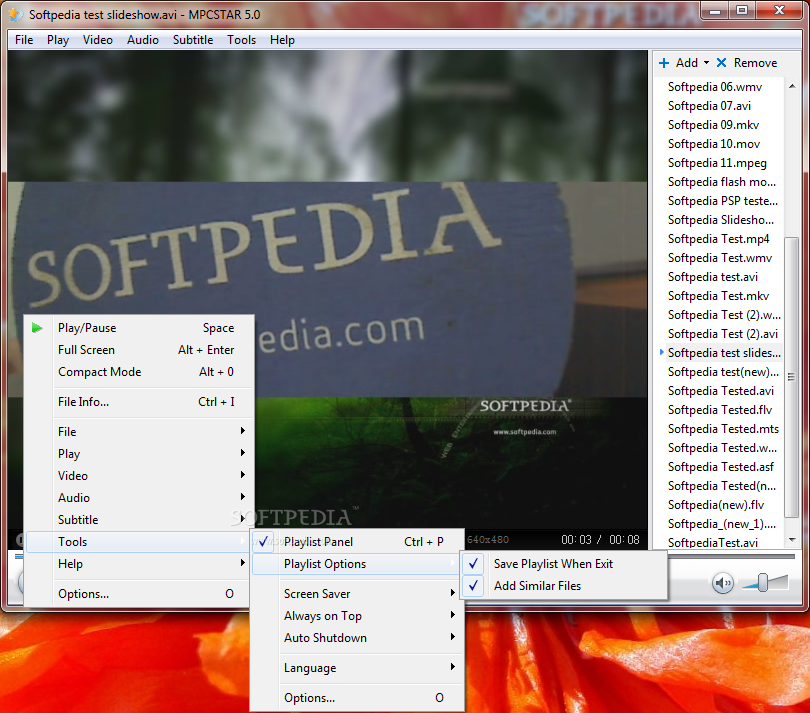This screenshot has width=810, height=713.
Task: Select Softpedia test.avi in playlist
Action: [x=712, y=277]
